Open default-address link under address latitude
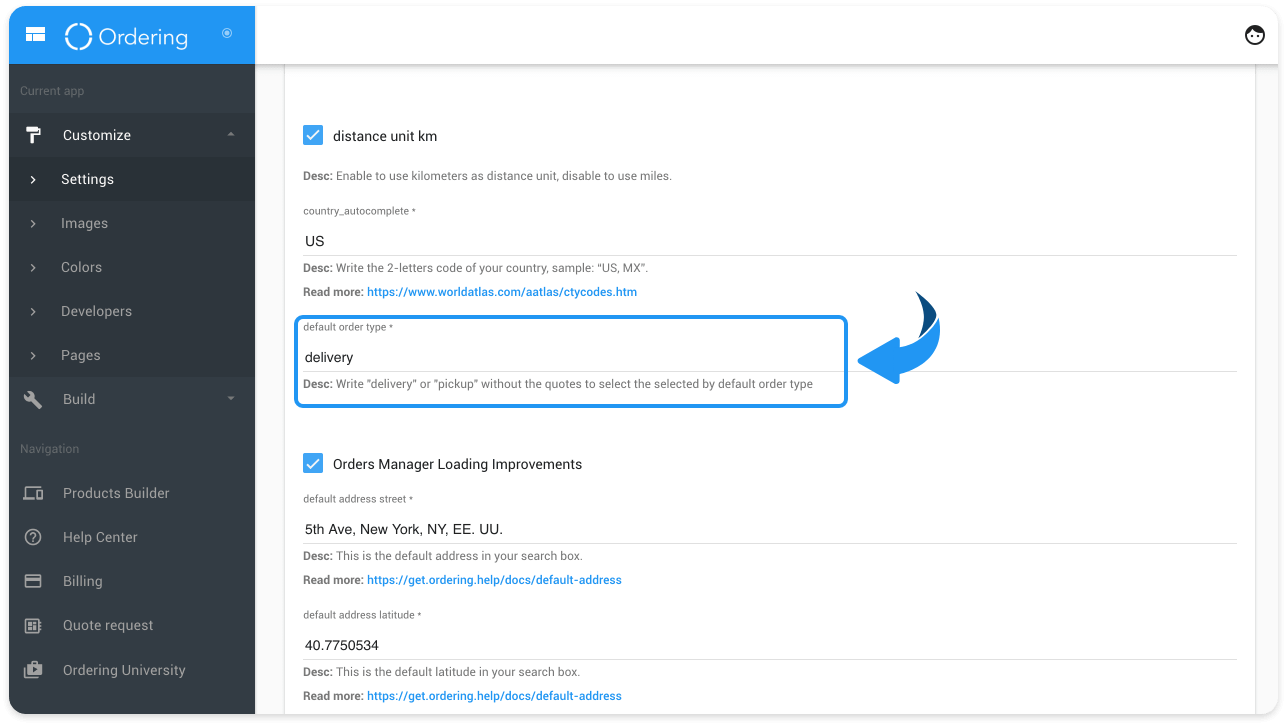 tap(494, 696)
